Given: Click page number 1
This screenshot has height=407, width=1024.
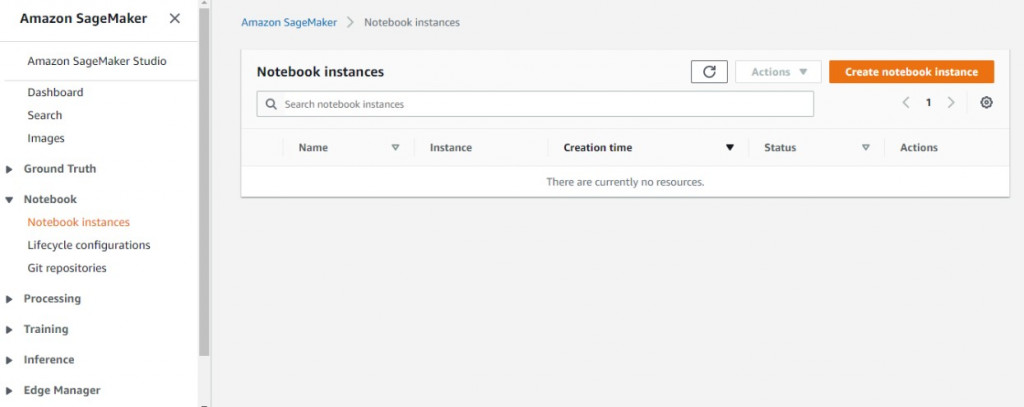Looking at the screenshot, I should point(928,103).
